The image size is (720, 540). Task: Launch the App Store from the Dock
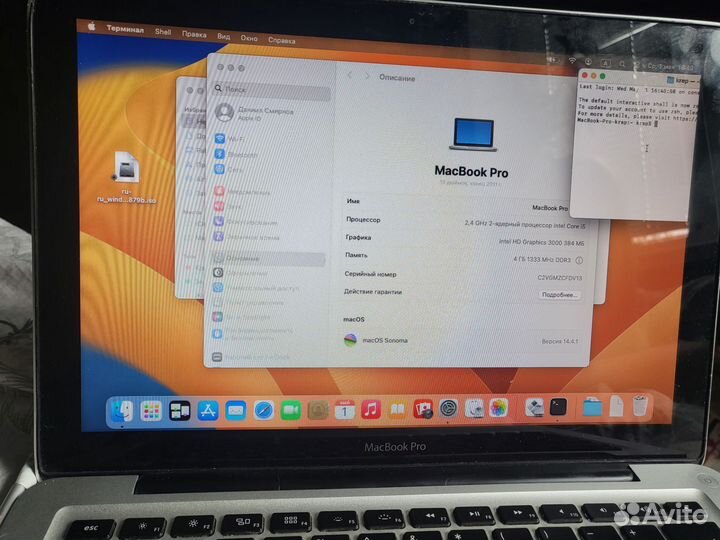(208, 411)
